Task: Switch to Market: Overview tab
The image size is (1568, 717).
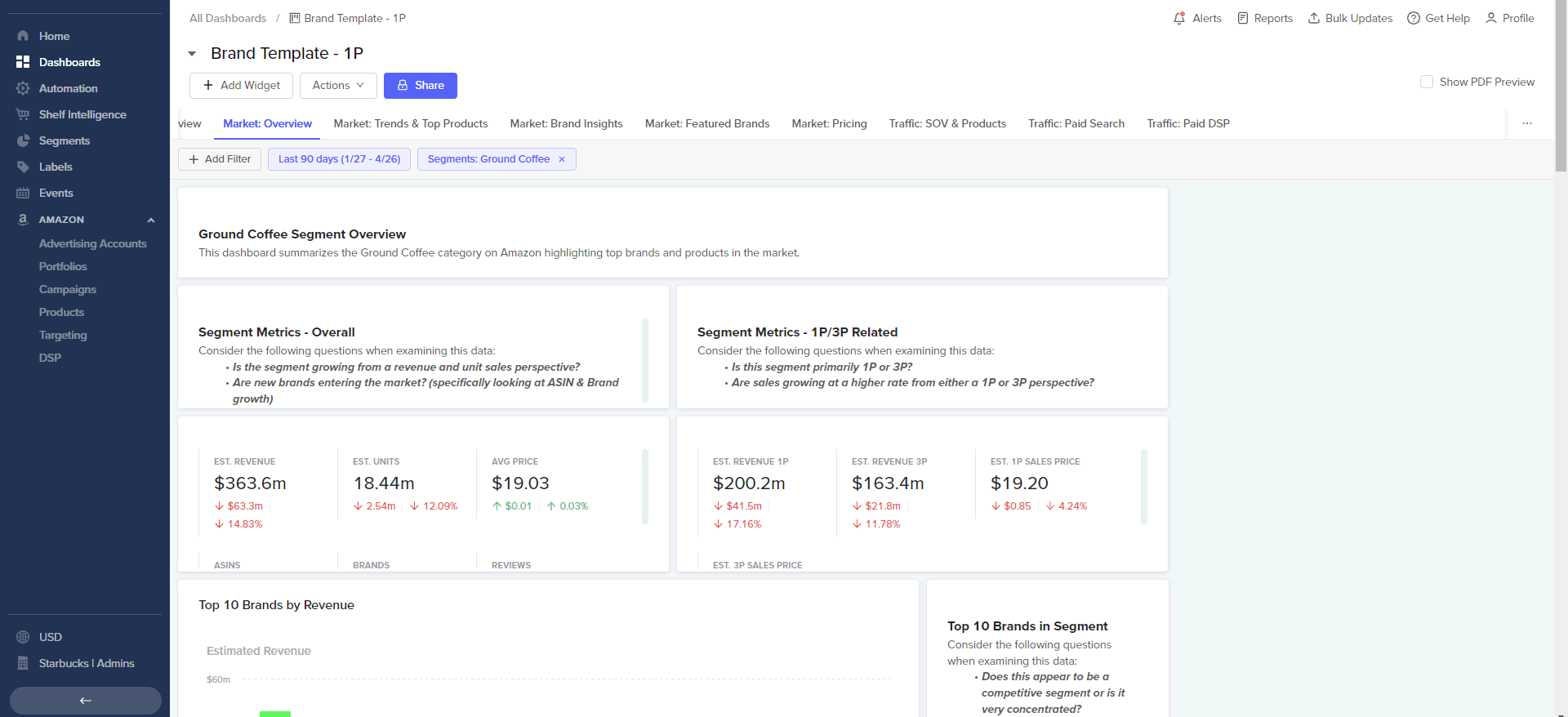Action: 267,123
